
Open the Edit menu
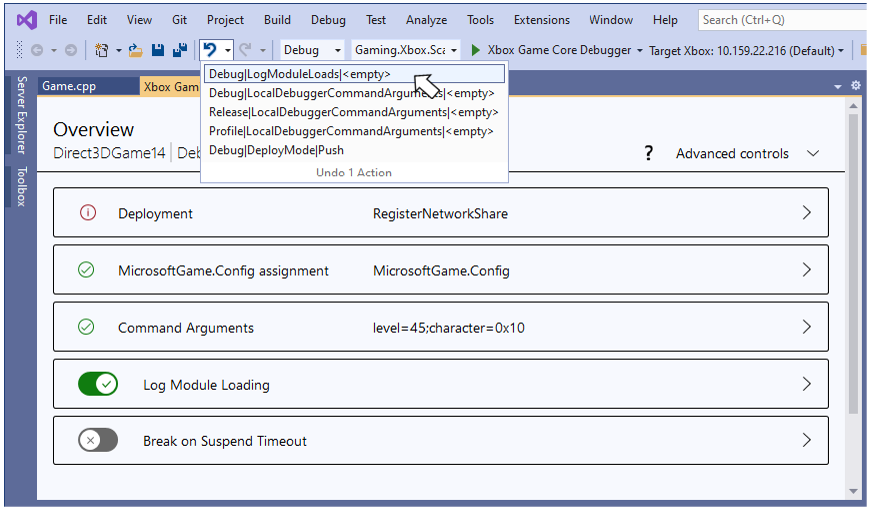[x=96, y=20]
